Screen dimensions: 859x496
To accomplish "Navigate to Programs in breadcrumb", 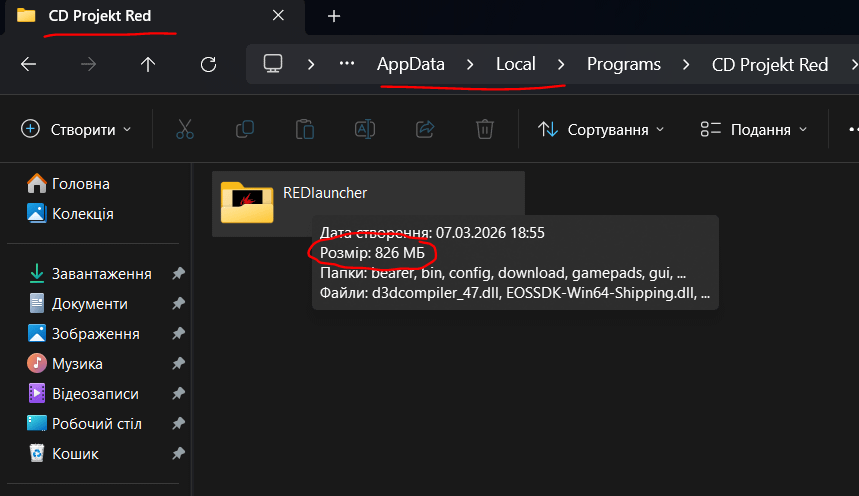I will 624,64.
